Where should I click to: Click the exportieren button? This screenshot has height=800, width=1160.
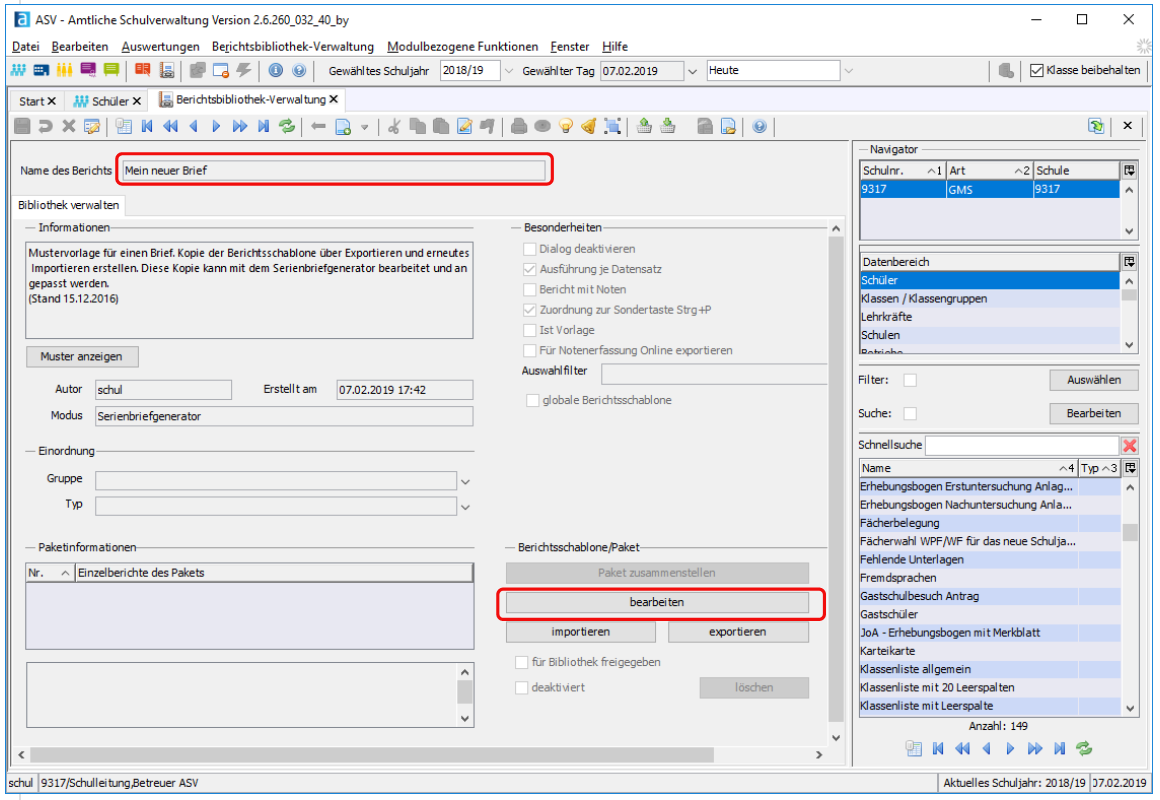click(738, 632)
